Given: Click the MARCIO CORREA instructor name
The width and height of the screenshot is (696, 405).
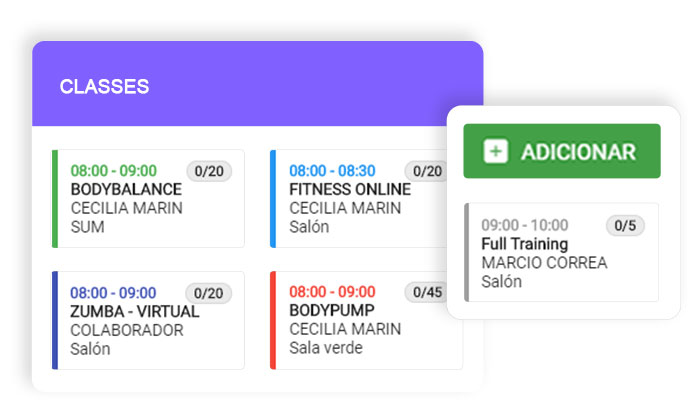Looking at the screenshot, I should 544,263.
